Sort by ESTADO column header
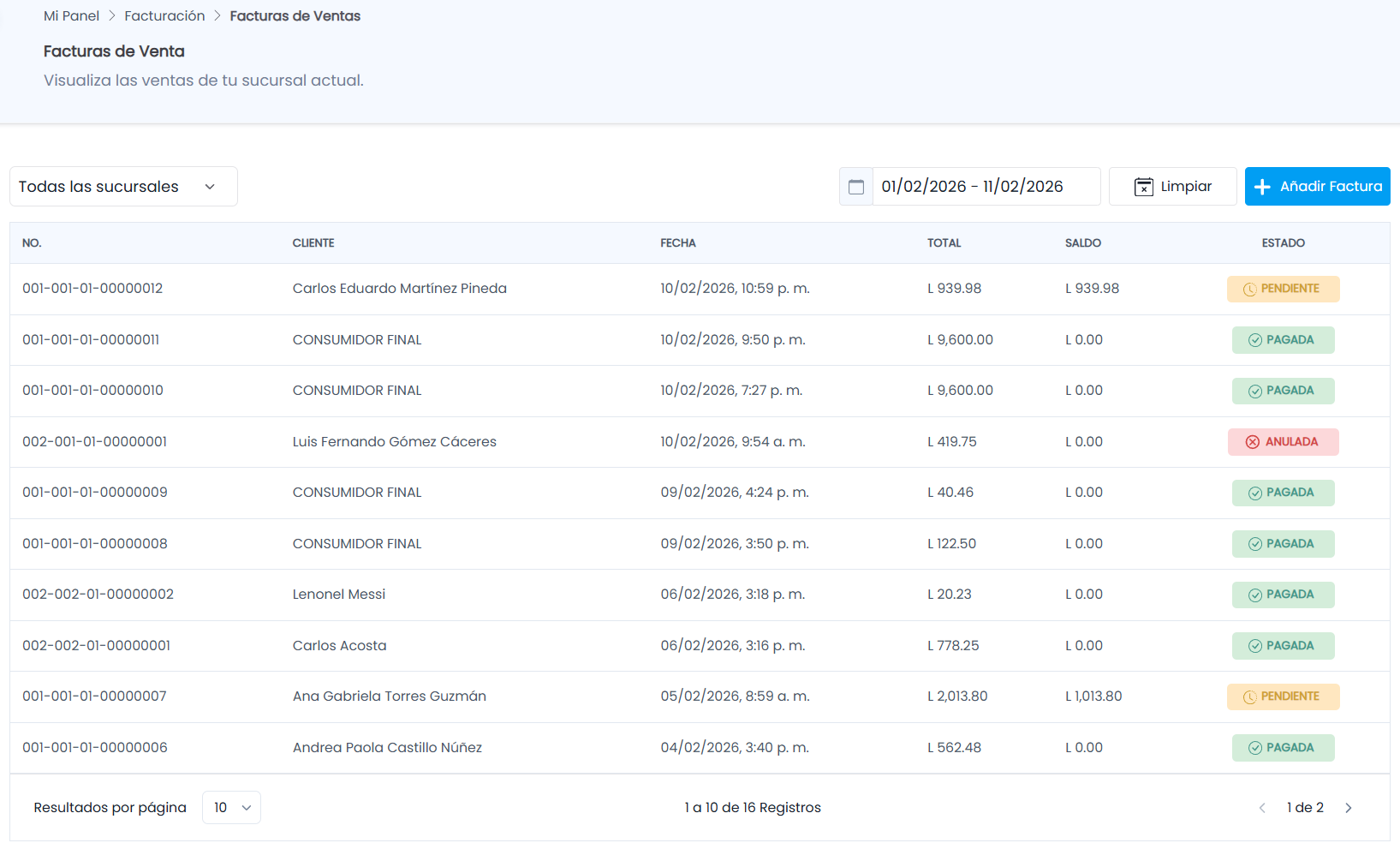1400x849 pixels. point(1283,243)
